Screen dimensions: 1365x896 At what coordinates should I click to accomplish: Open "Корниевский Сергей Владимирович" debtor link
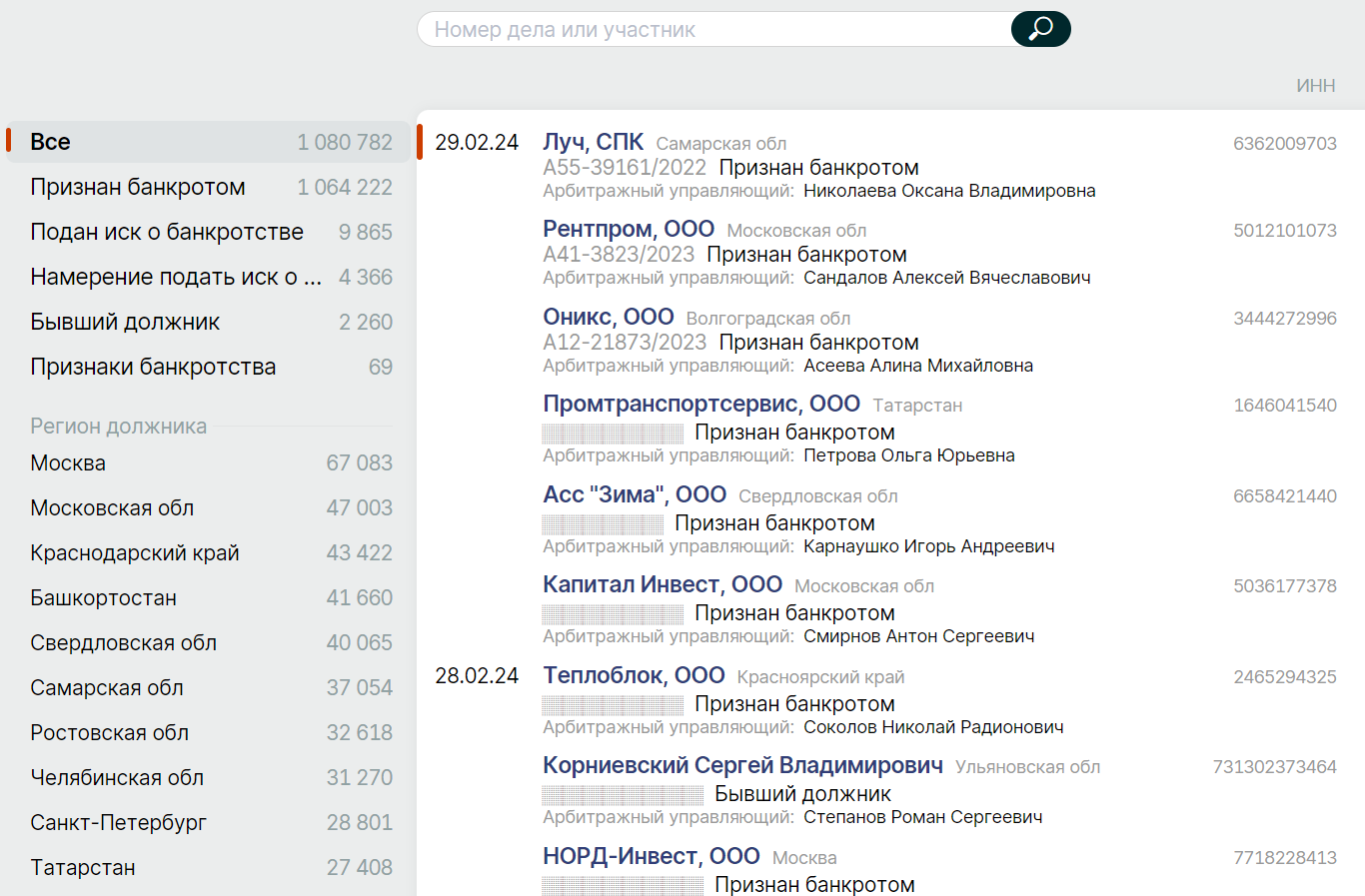[x=742, y=765]
